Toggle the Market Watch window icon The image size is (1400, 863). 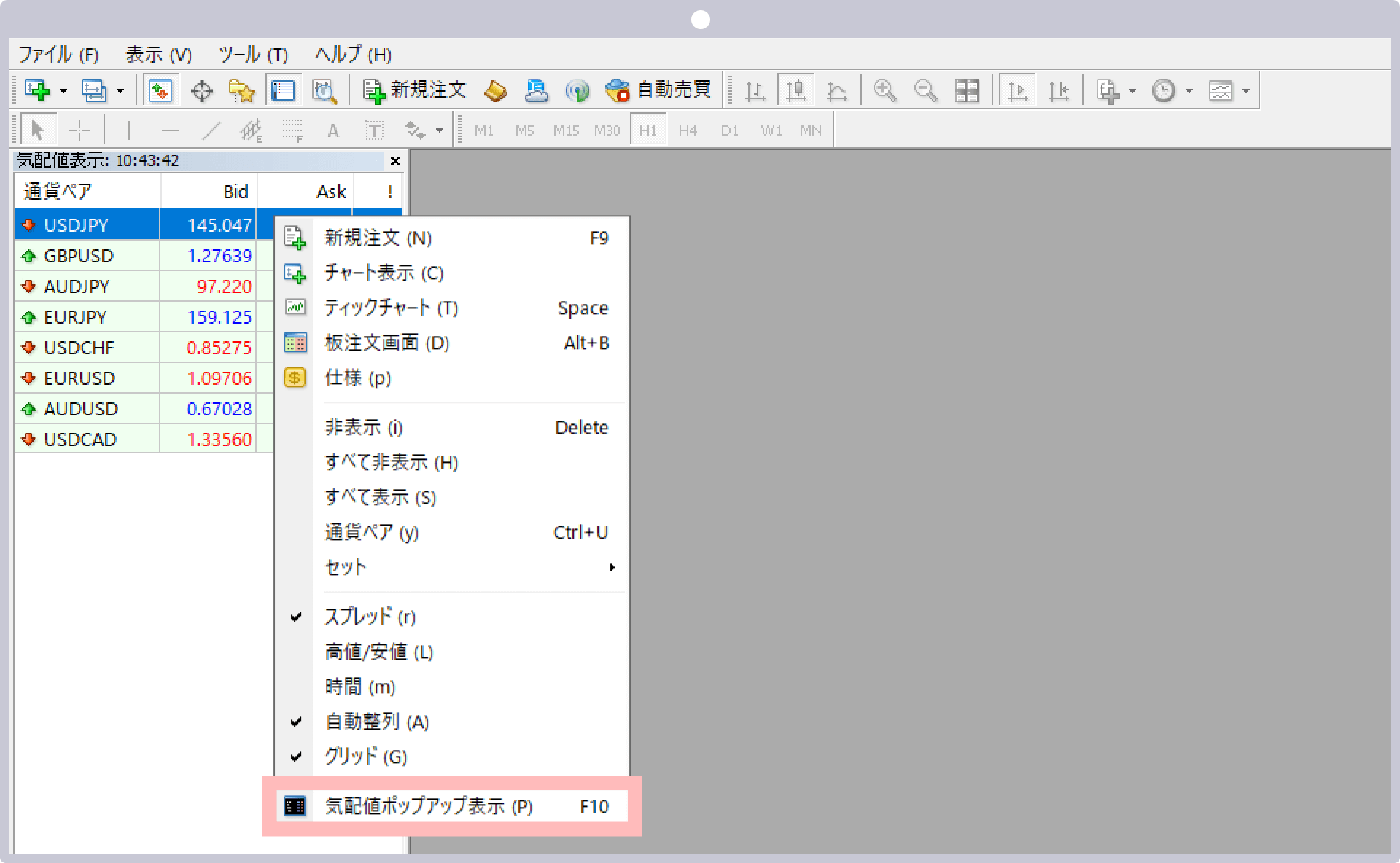pos(160,90)
